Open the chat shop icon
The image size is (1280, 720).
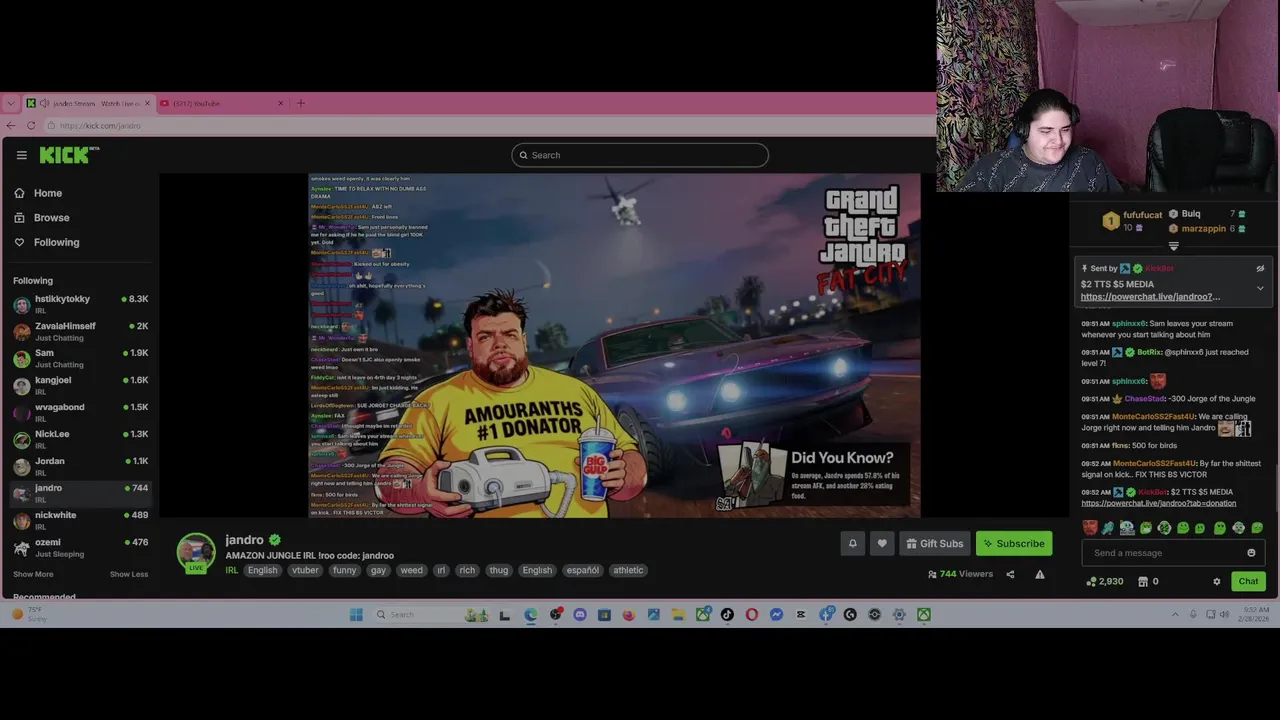click(1143, 581)
